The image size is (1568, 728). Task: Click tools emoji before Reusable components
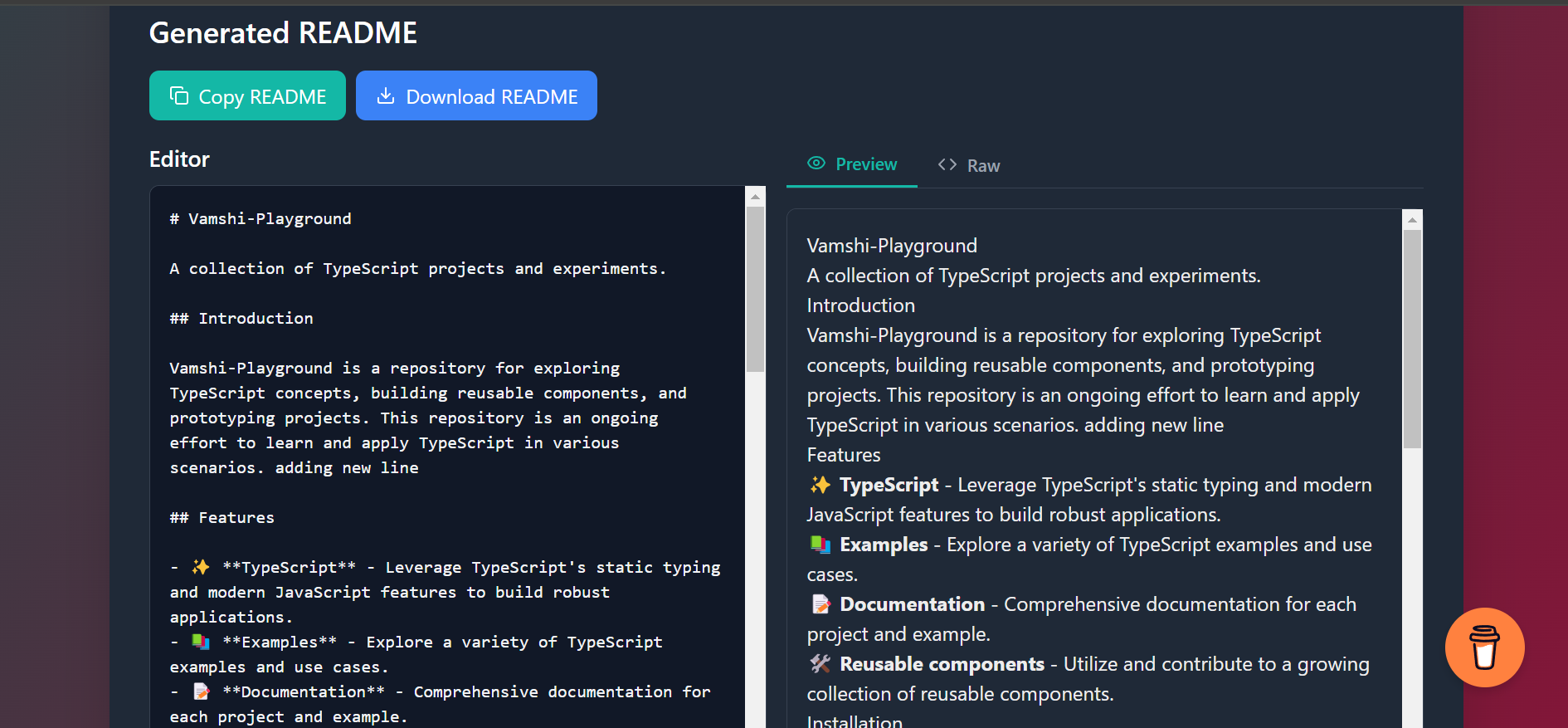pos(821,664)
